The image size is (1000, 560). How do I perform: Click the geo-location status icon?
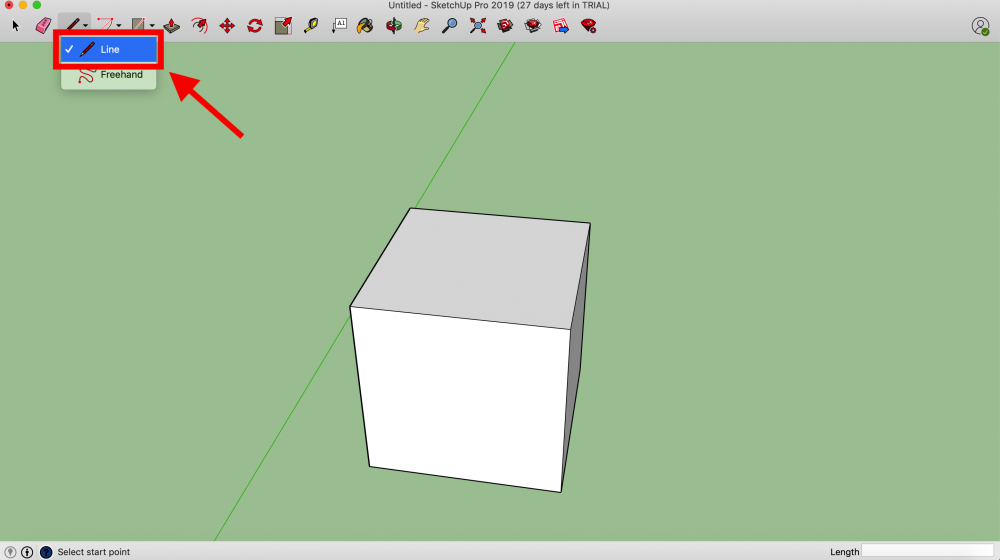pyautogui.click(x=10, y=552)
